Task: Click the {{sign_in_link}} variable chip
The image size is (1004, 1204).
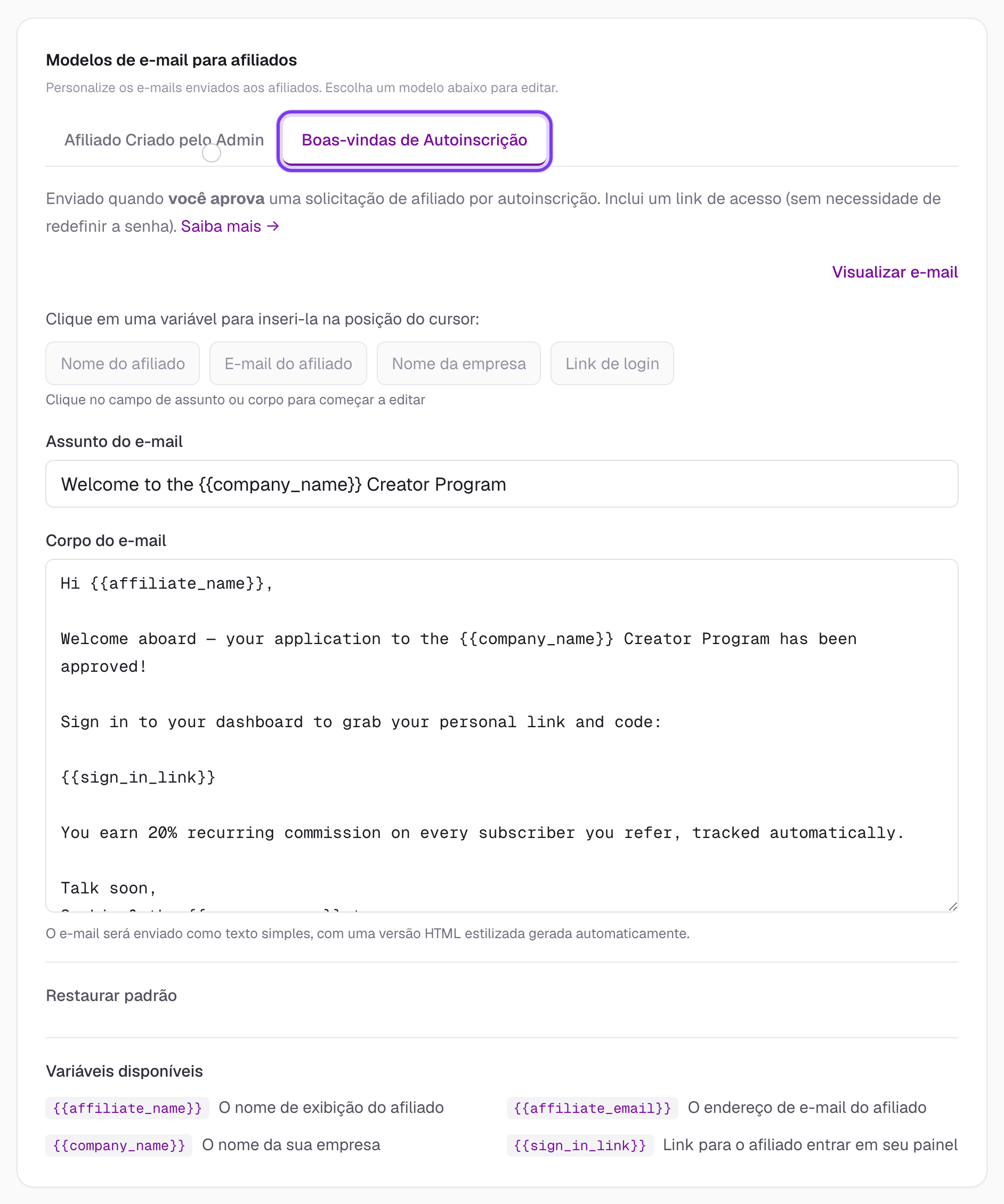Action: coord(580,1145)
